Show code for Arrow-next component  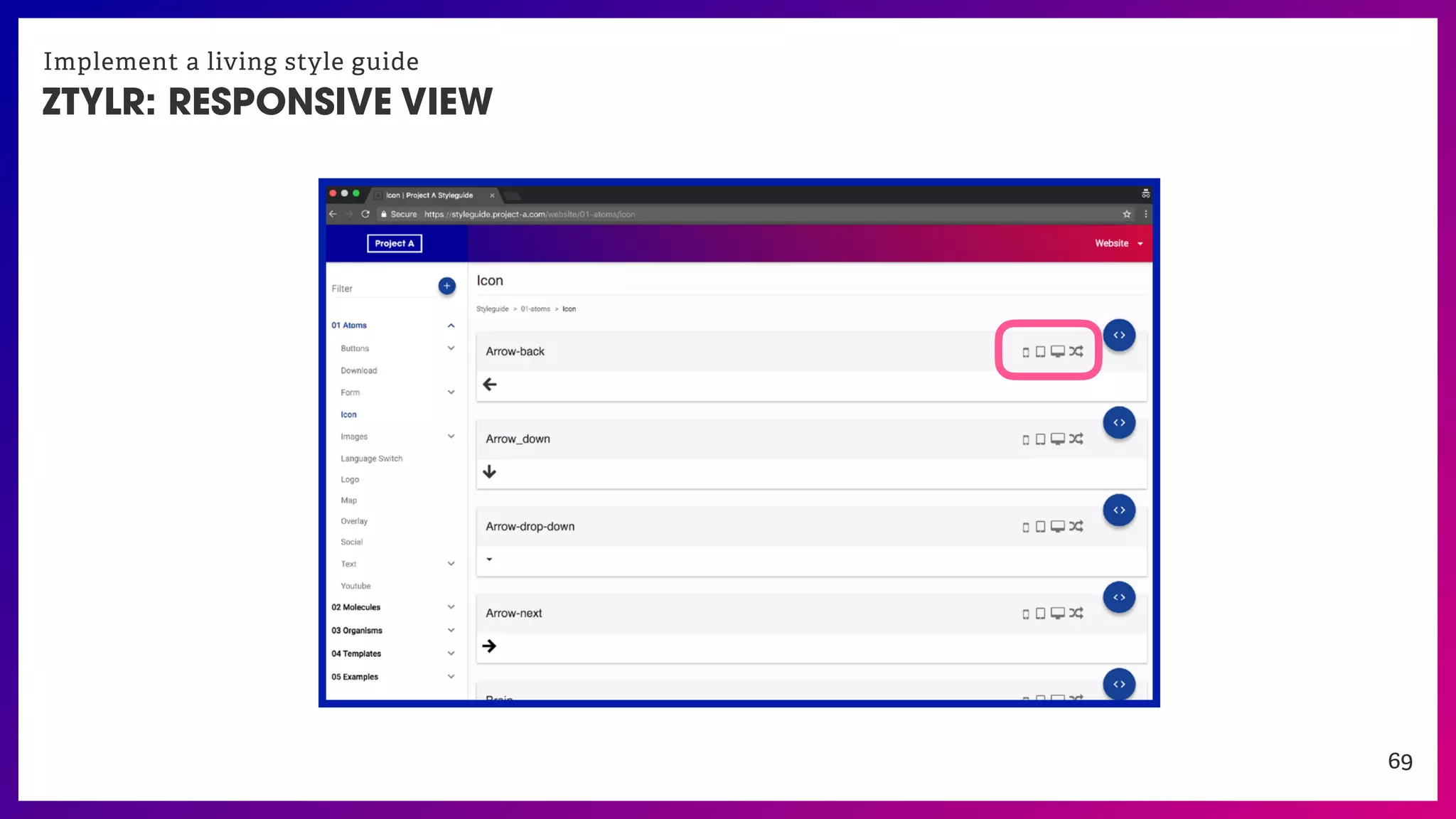click(1119, 597)
